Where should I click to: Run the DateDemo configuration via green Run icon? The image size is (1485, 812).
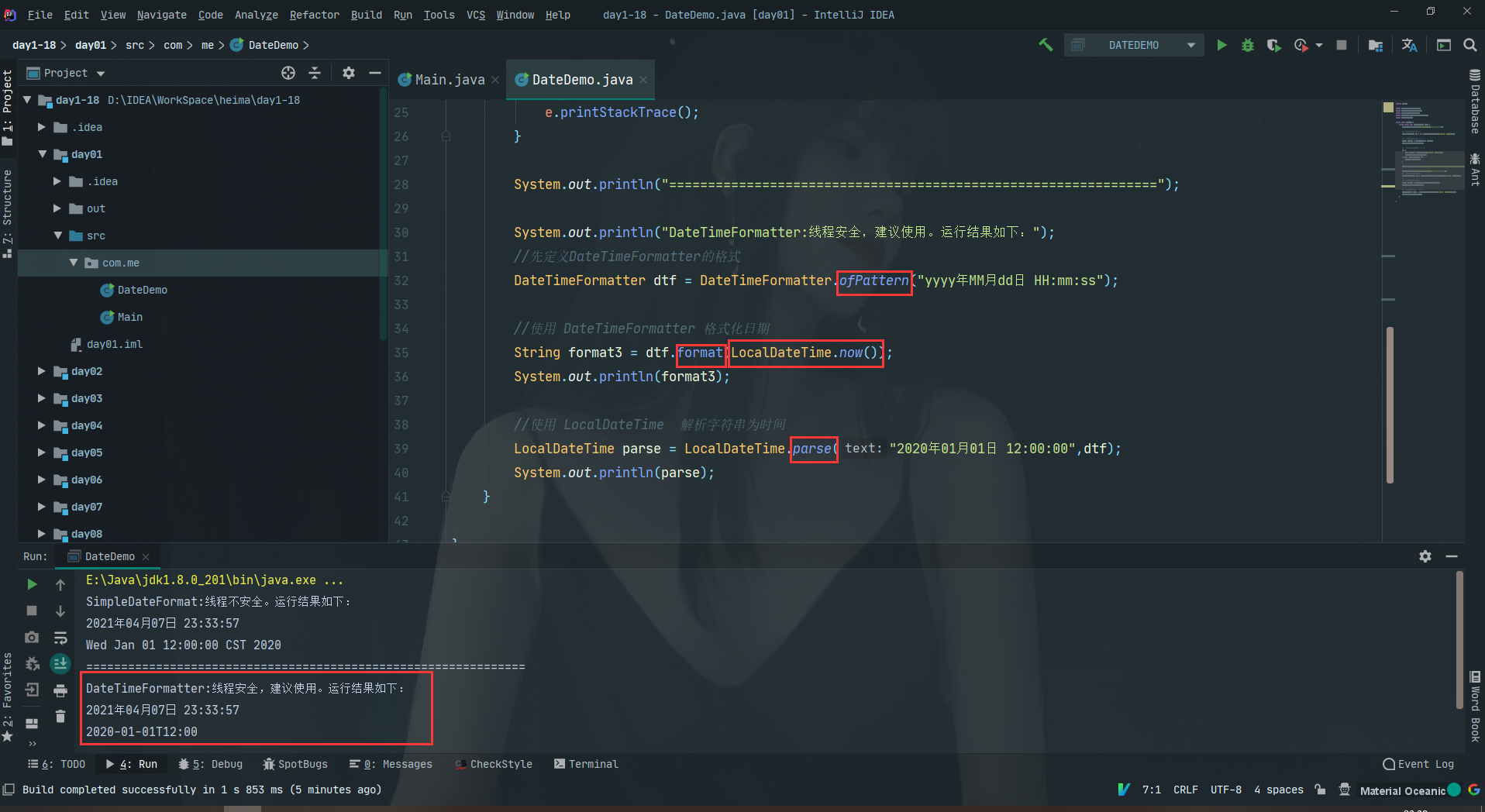click(x=1221, y=45)
